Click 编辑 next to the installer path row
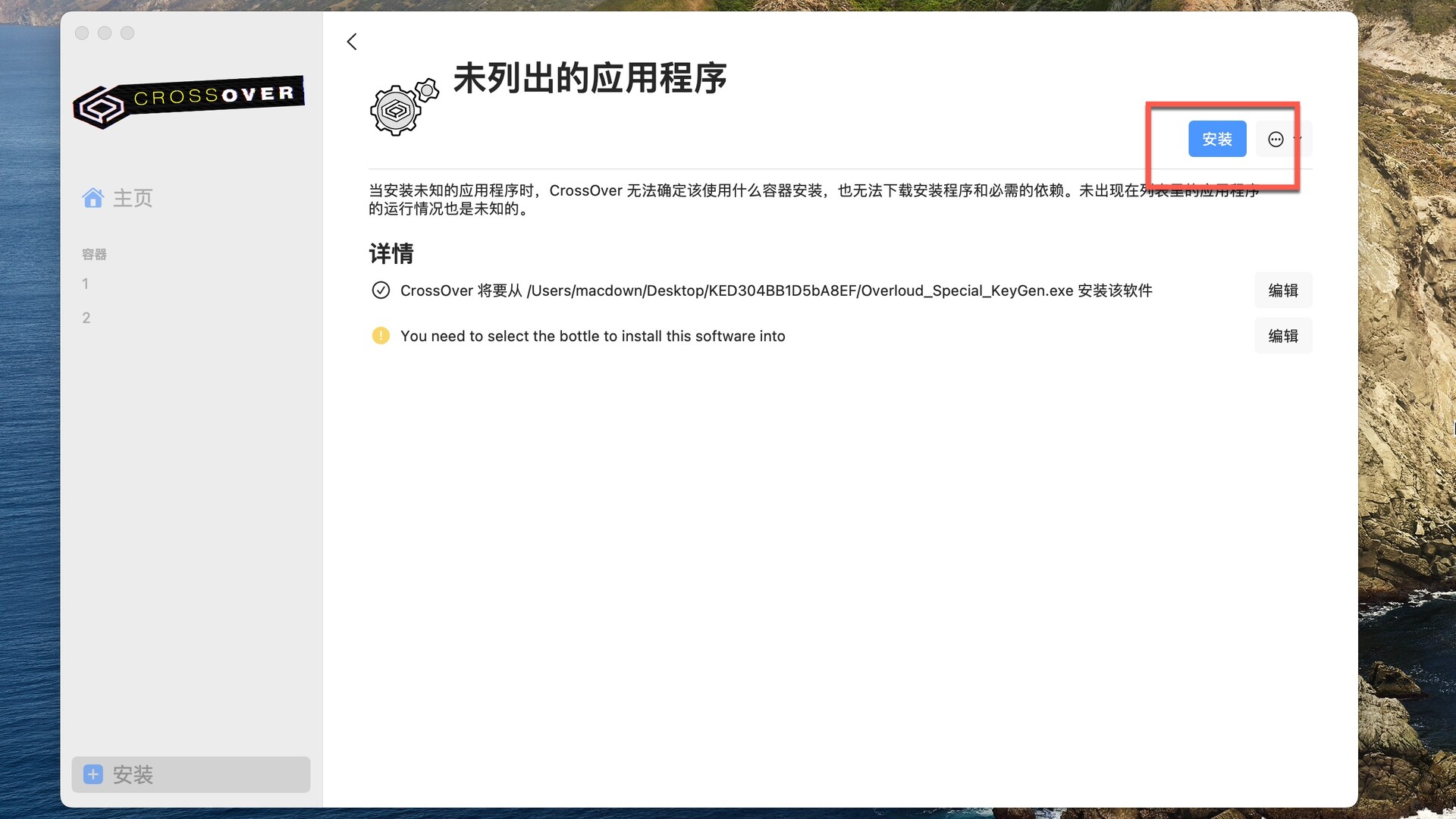 [1283, 290]
